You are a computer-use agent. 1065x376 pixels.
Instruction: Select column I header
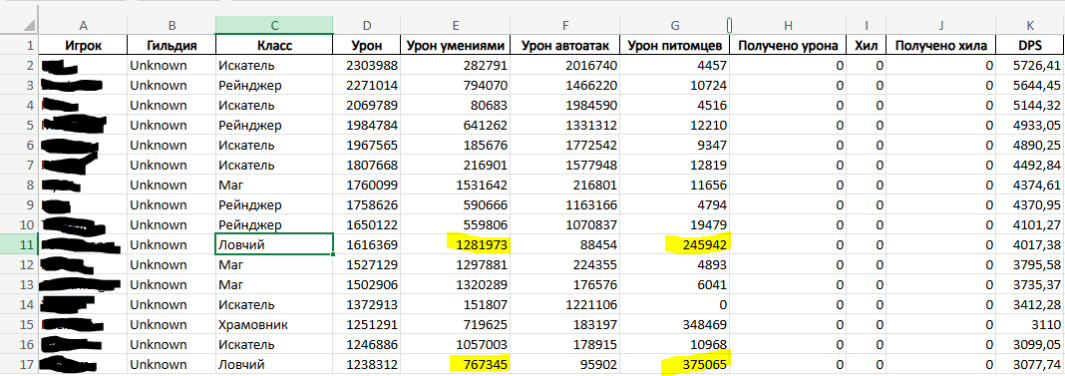click(867, 26)
